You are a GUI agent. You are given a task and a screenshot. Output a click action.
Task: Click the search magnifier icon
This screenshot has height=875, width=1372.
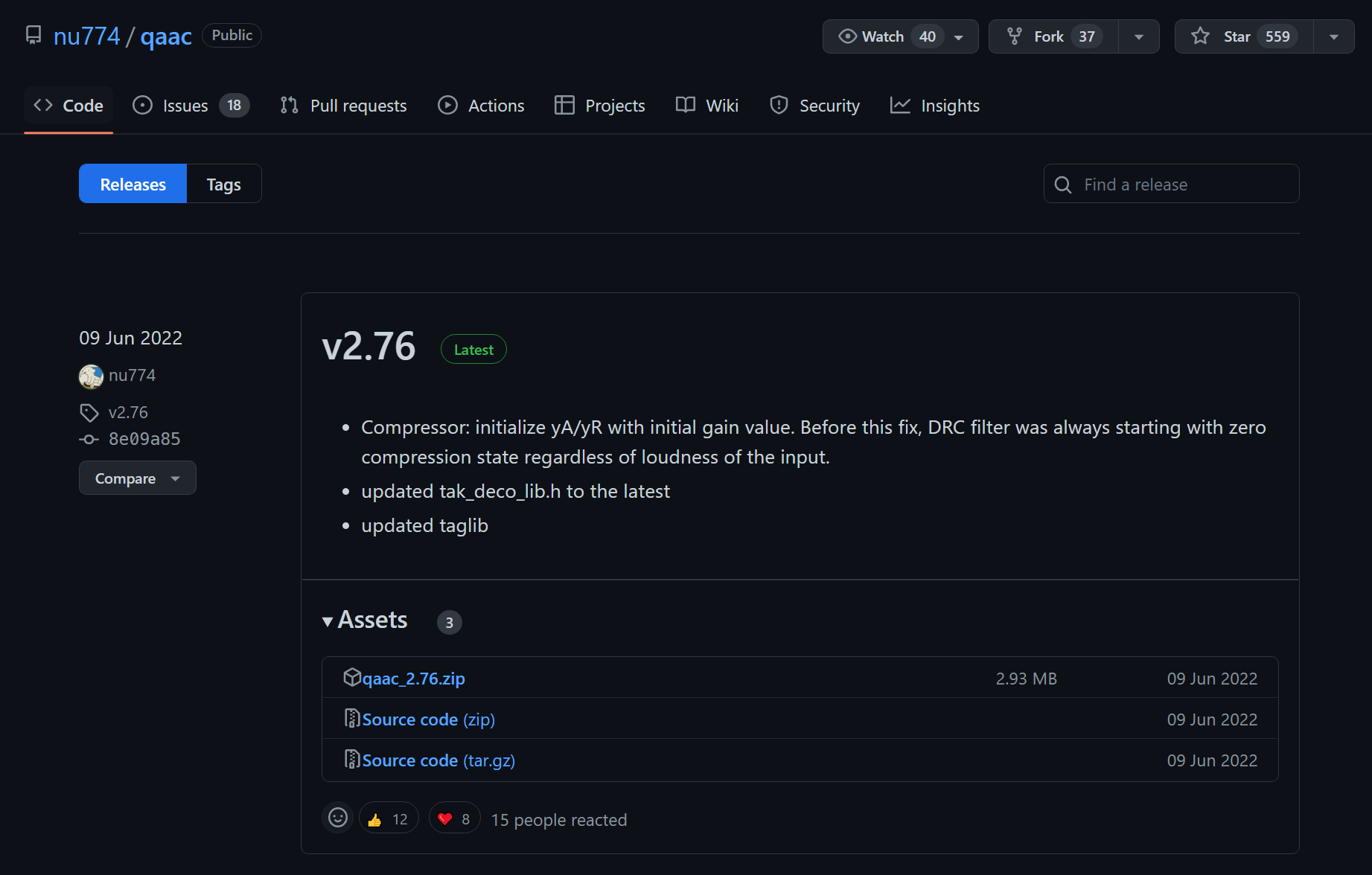(1063, 185)
